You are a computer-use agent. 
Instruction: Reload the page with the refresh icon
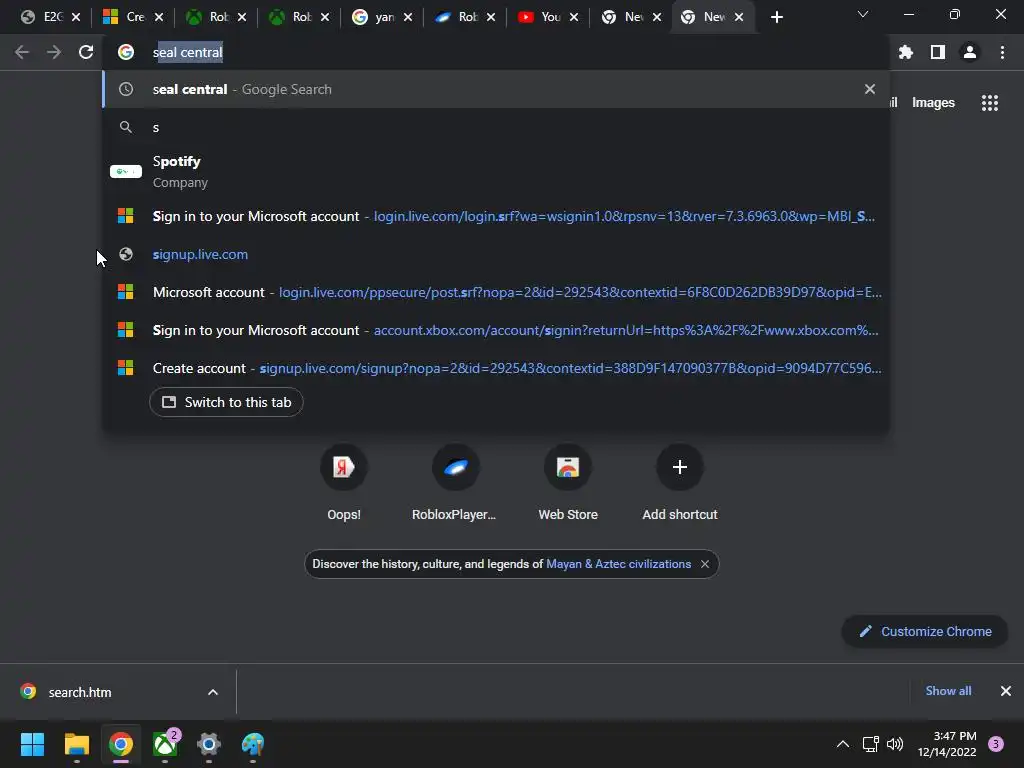86,52
